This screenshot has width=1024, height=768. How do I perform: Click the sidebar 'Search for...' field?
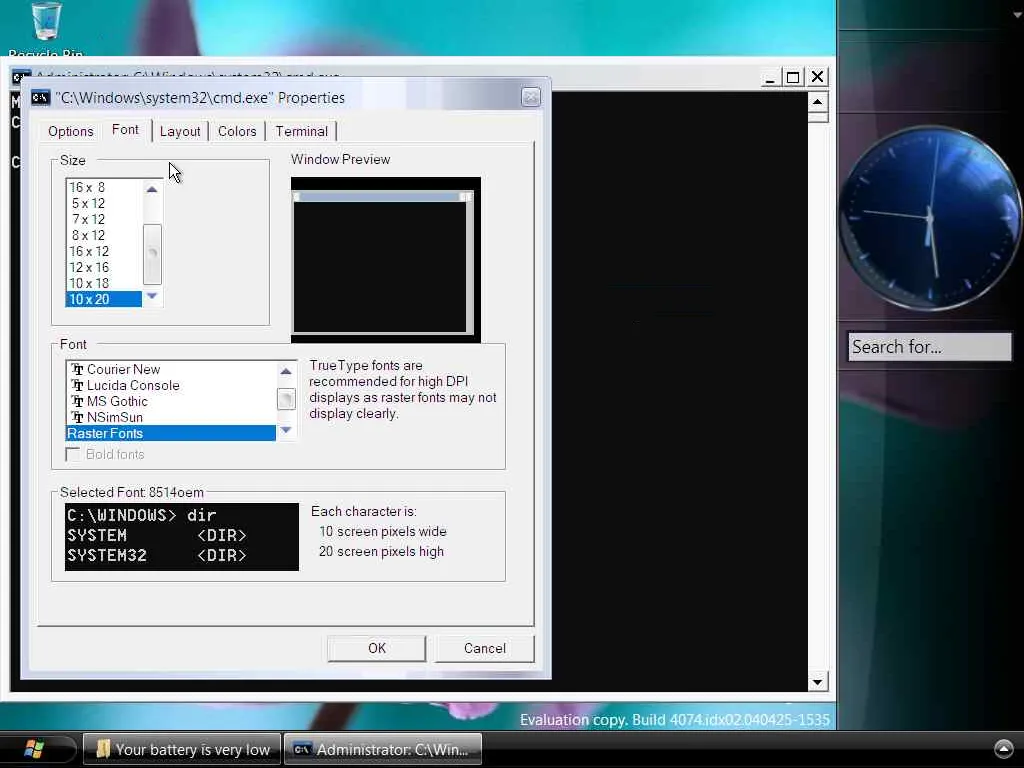point(930,347)
